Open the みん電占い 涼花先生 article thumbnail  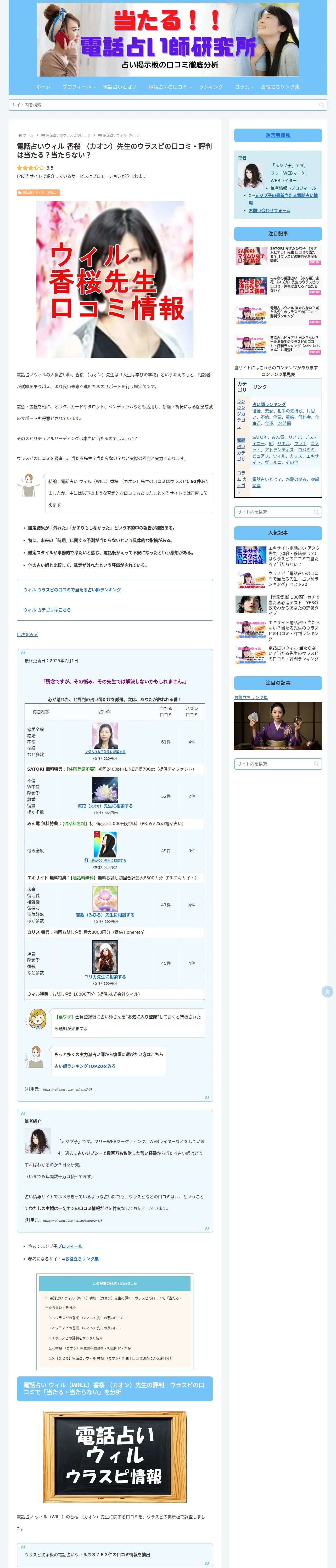[251, 285]
